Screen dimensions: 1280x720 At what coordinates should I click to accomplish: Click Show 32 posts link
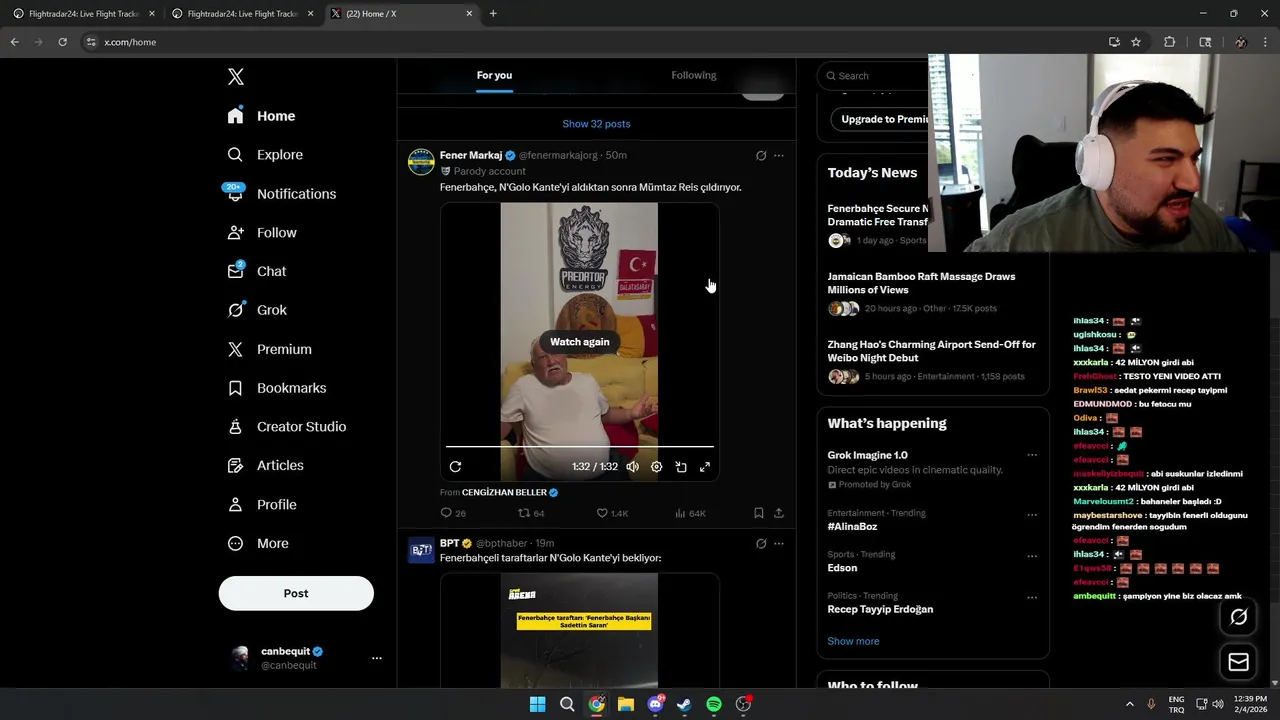596,124
